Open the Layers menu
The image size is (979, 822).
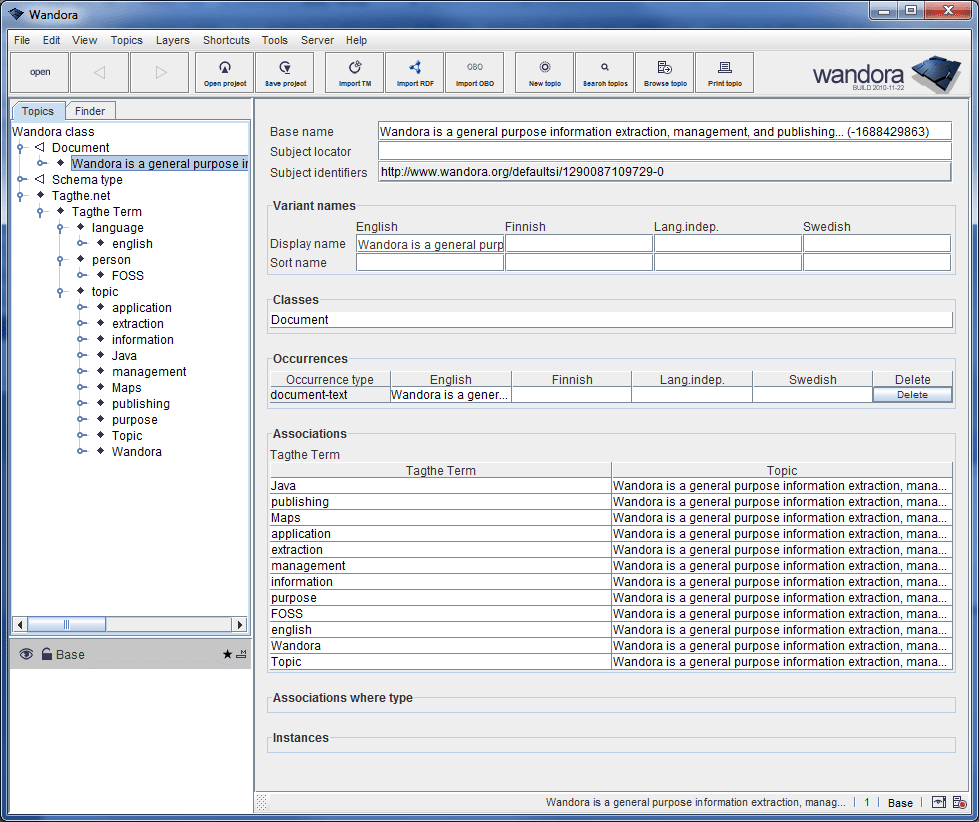point(172,40)
